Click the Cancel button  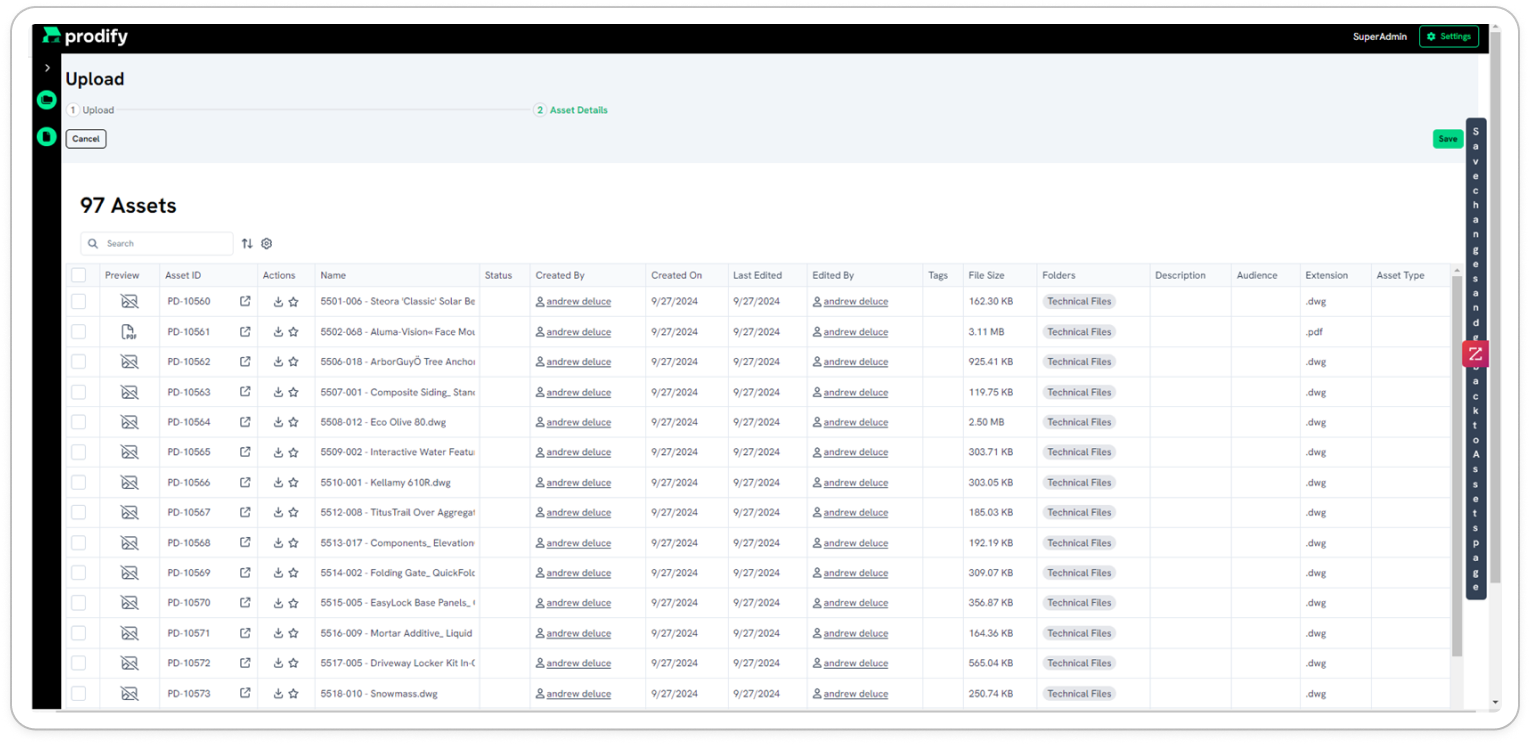[86, 139]
